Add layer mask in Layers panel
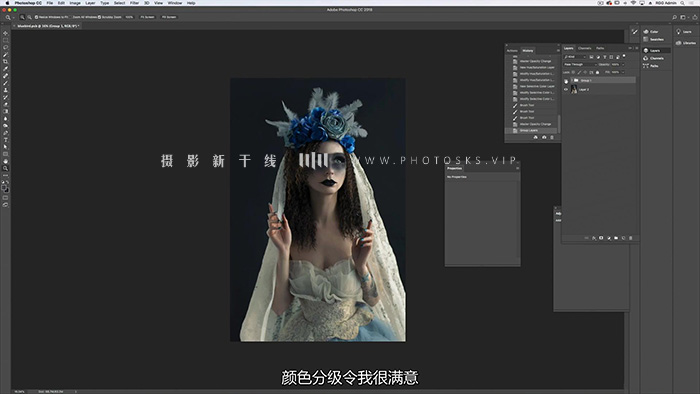The image size is (700, 394). [601, 238]
